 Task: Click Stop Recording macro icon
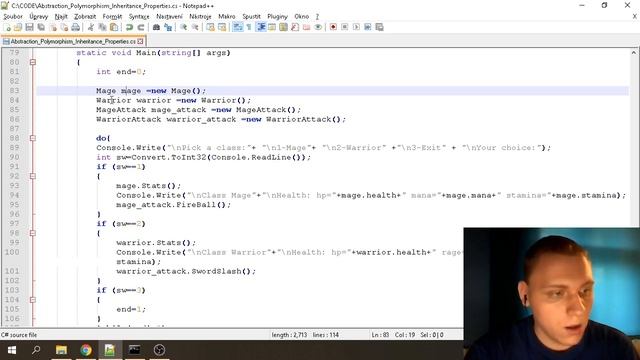344,27
